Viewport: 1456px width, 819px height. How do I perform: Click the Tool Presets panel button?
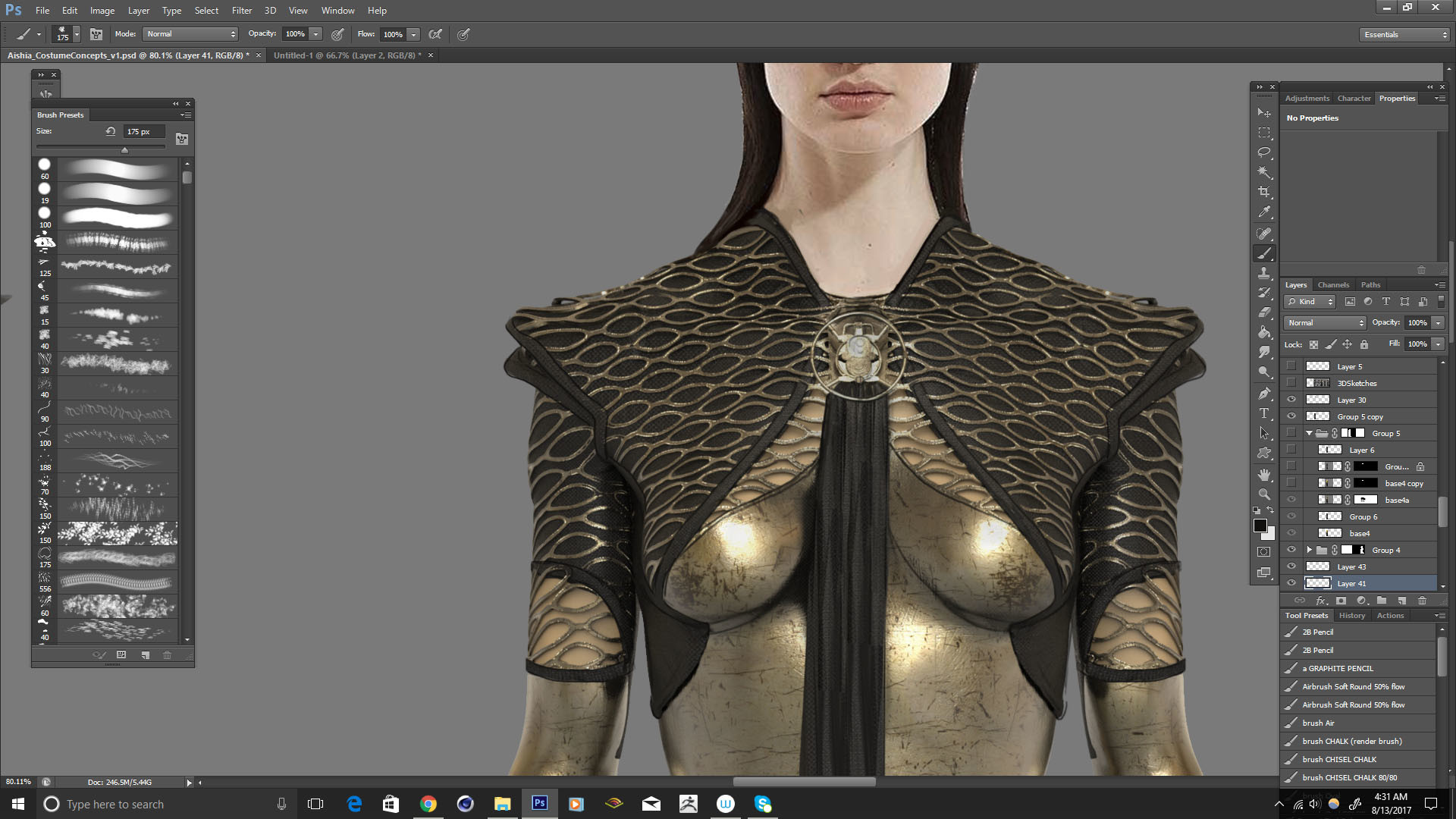(1306, 615)
